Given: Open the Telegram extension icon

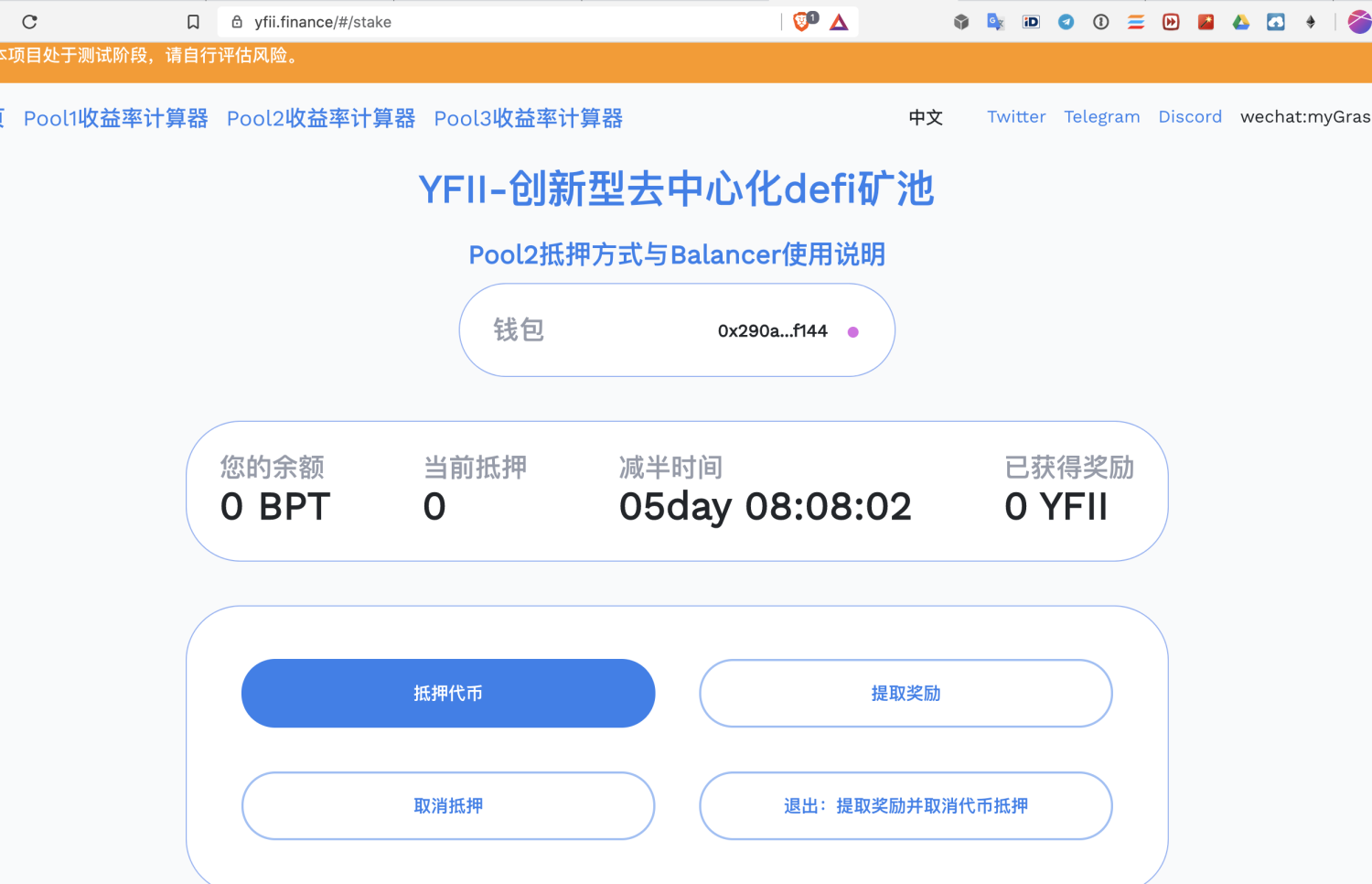Looking at the screenshot, I should (x=1066, y=21).
